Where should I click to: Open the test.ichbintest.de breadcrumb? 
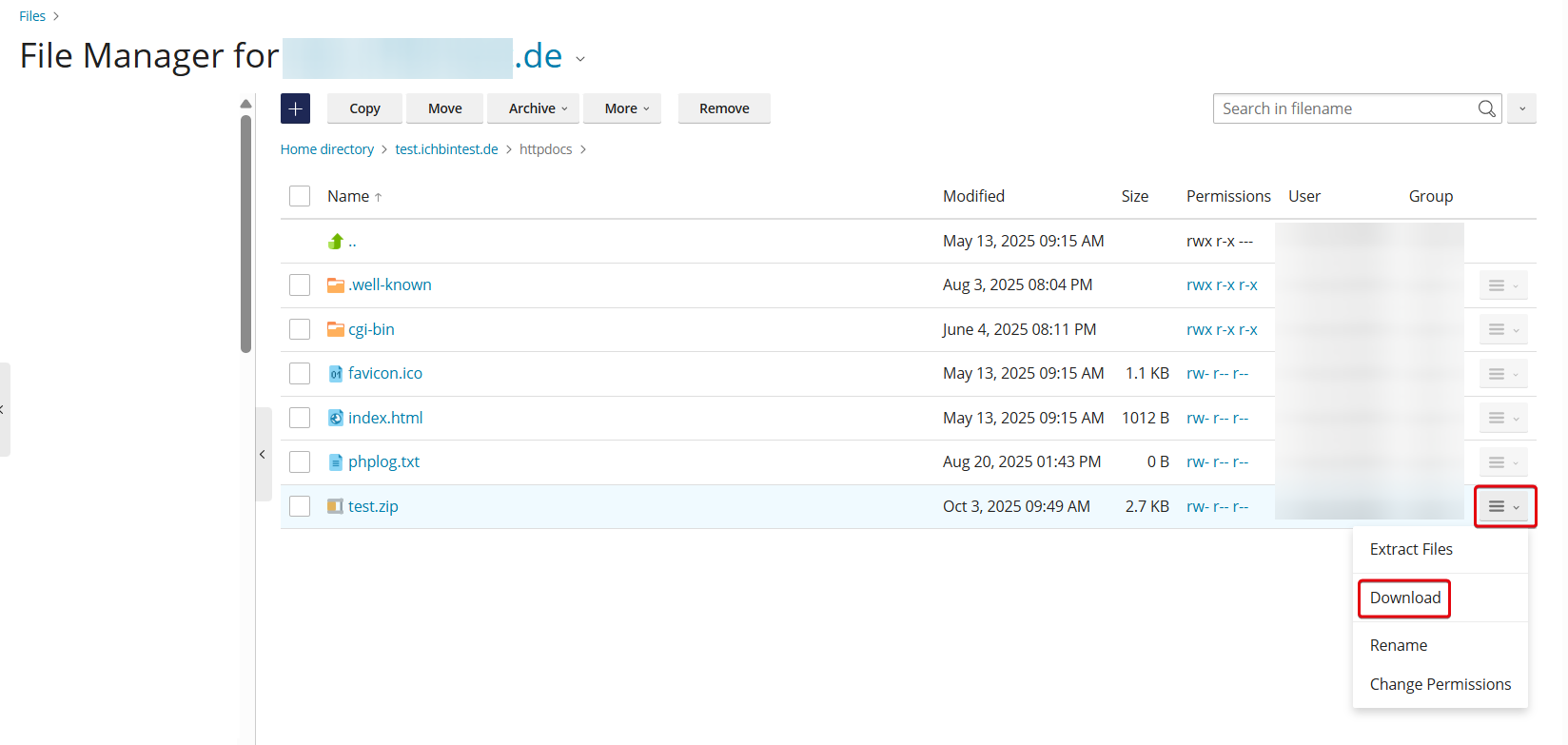click(x=447, y=149)
